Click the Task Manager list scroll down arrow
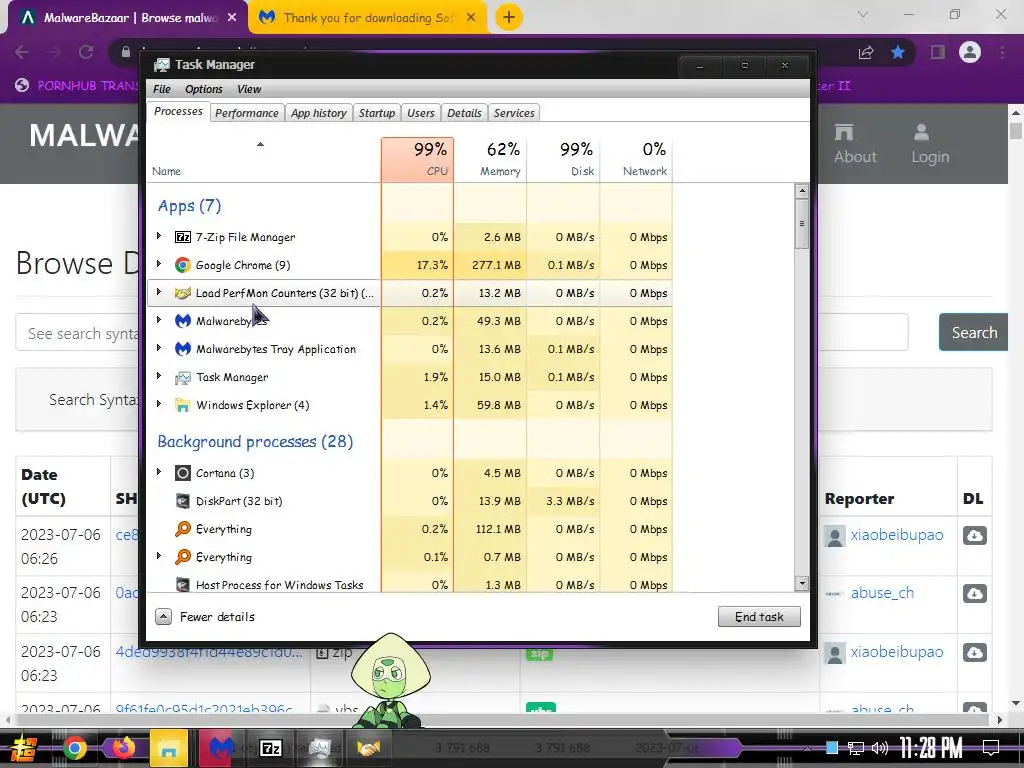The width and height of the screenshot is (1024, 768). pyautogui.click(x=801, y=584)
